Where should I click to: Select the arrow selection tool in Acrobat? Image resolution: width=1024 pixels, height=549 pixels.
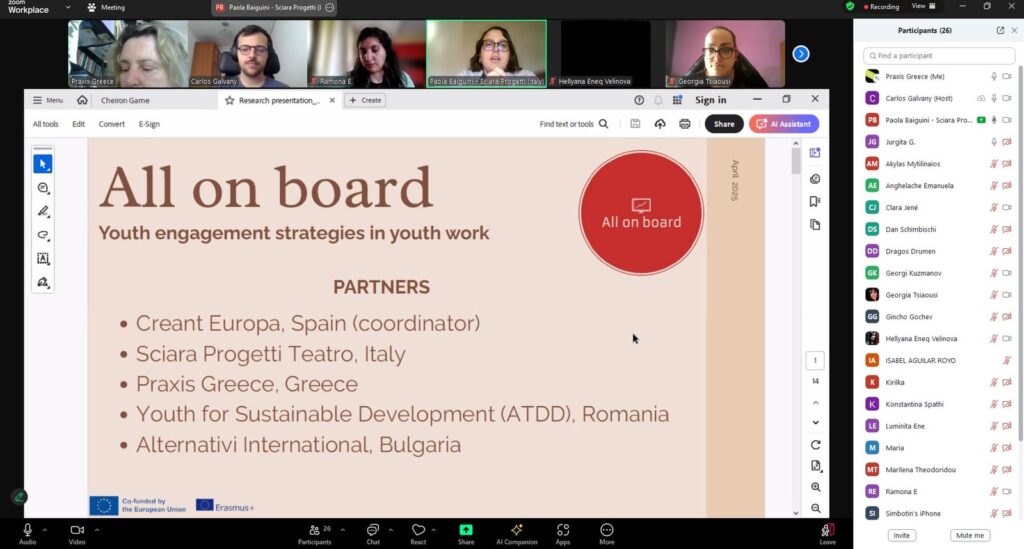43,164
